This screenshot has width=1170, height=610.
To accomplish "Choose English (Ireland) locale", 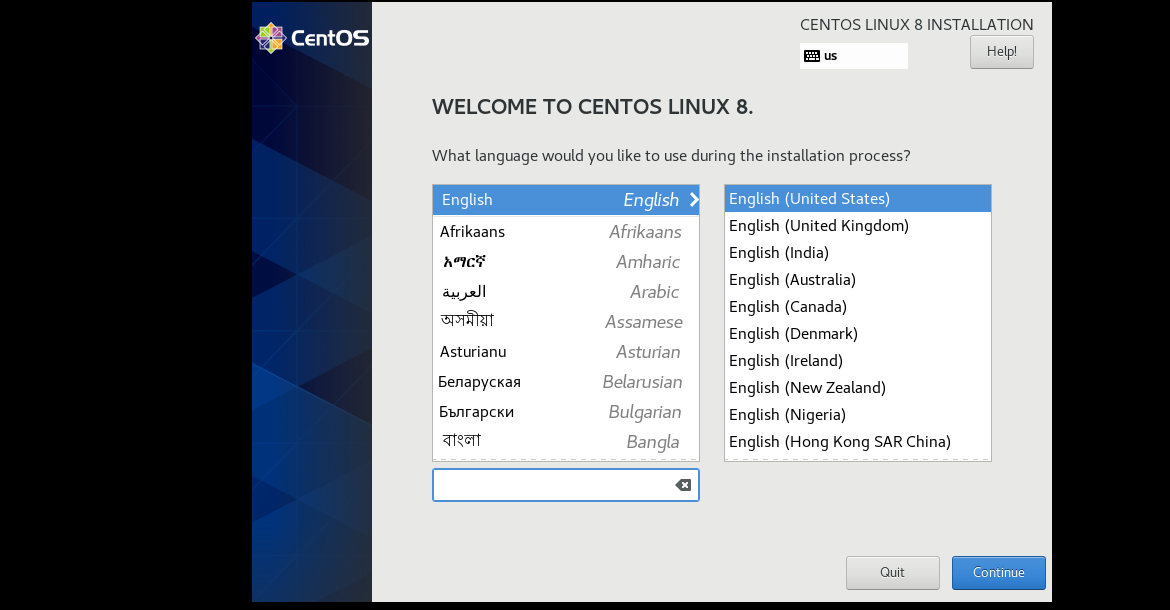I will click(857, 361).
